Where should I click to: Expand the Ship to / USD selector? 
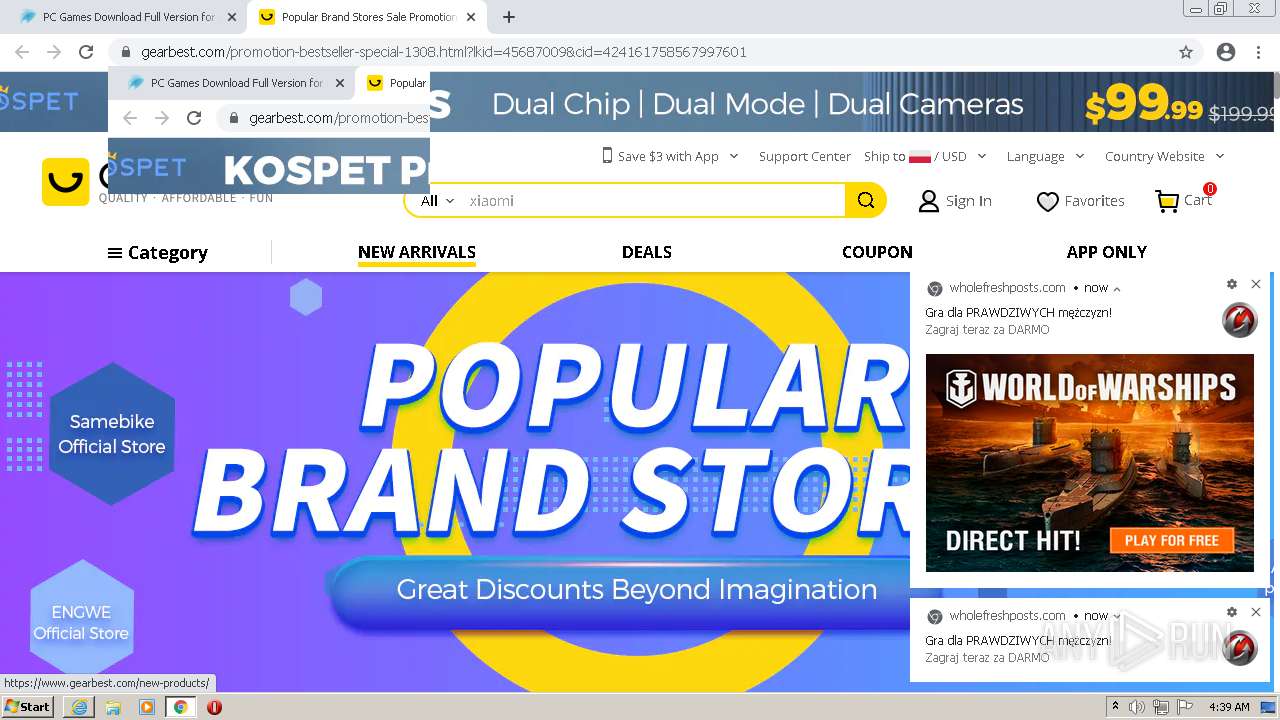click(x=925, y=156)
